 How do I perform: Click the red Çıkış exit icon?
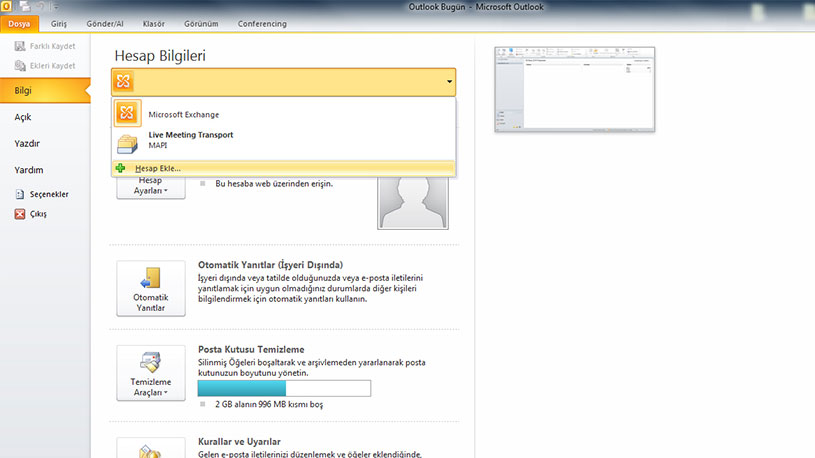pos(20,214)
